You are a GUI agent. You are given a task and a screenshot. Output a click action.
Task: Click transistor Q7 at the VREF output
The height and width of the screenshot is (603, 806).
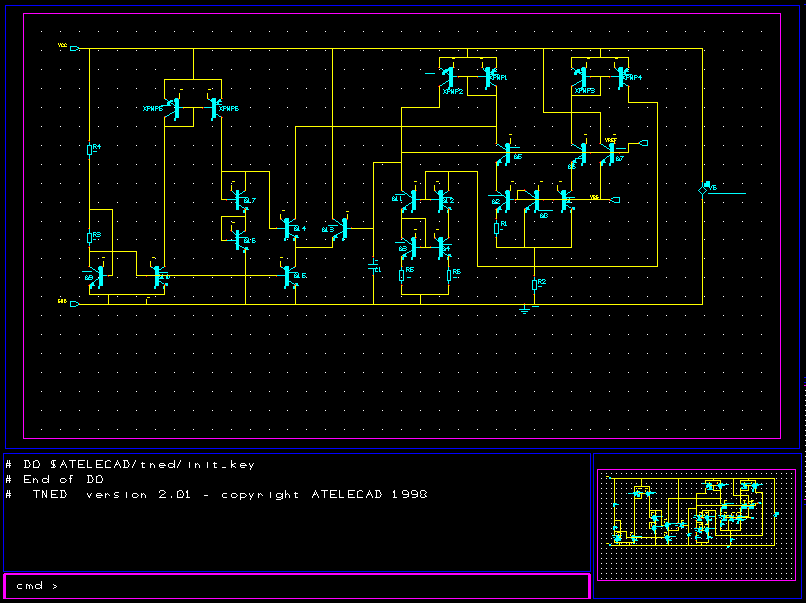[611, 153]
